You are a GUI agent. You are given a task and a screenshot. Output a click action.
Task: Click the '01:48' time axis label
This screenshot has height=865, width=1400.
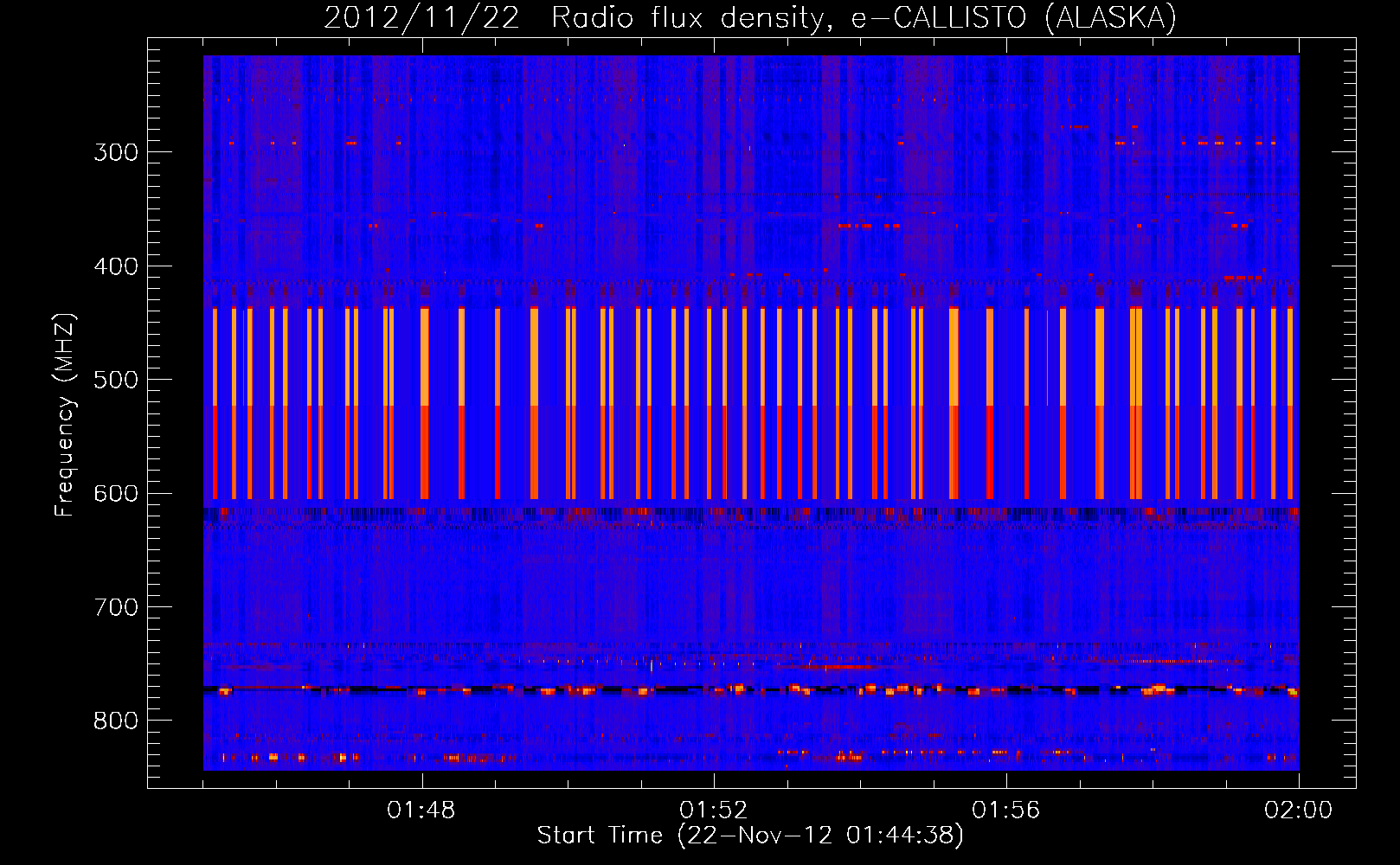pos(421,811)
